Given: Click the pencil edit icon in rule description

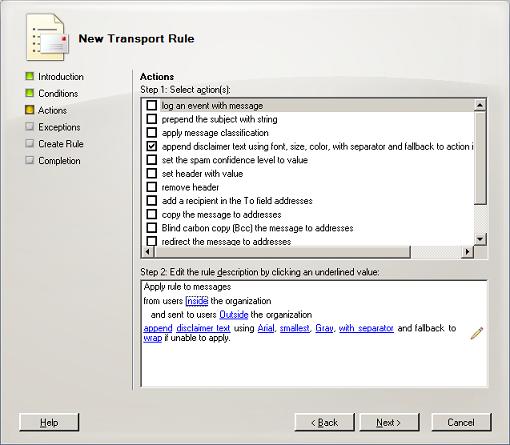Looking at the screenshot, I should point(477,333).
